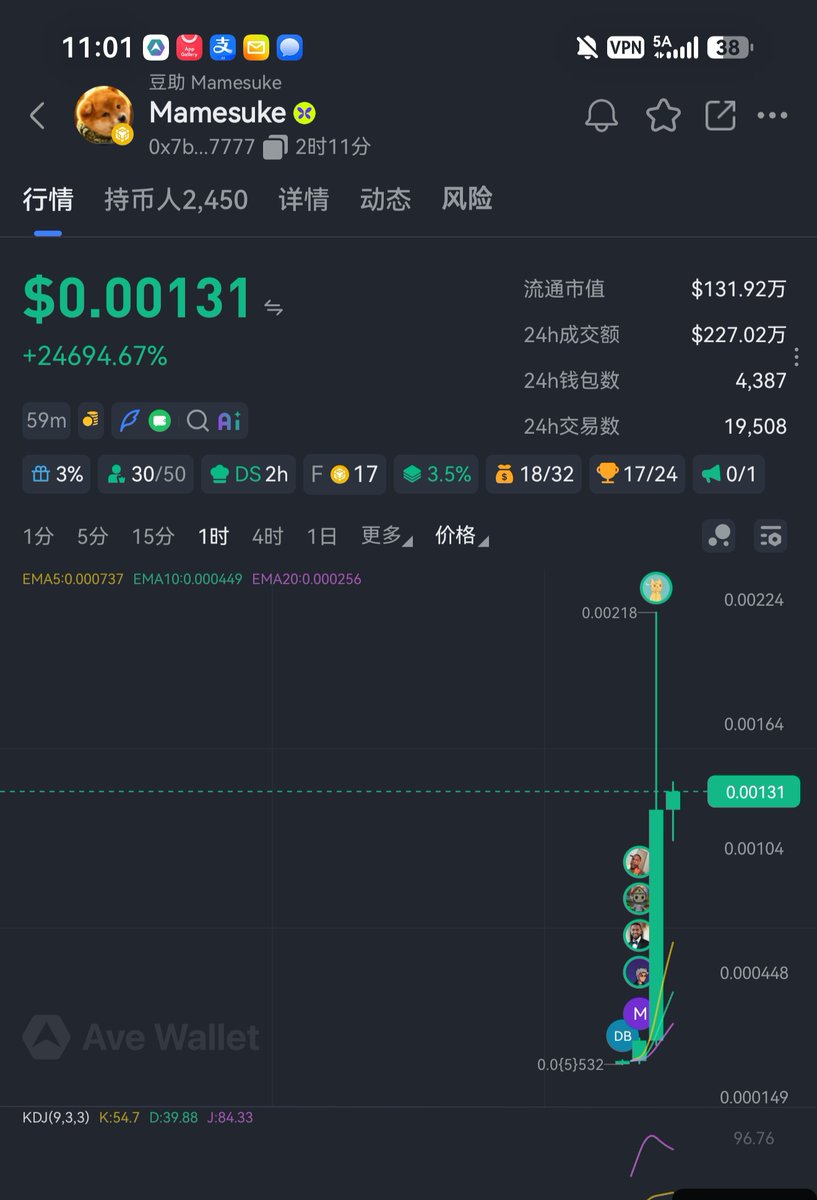Screen dimensions: 817x1200
Task: Tap the blue Alipay notification icon
Action: [223, 47]
